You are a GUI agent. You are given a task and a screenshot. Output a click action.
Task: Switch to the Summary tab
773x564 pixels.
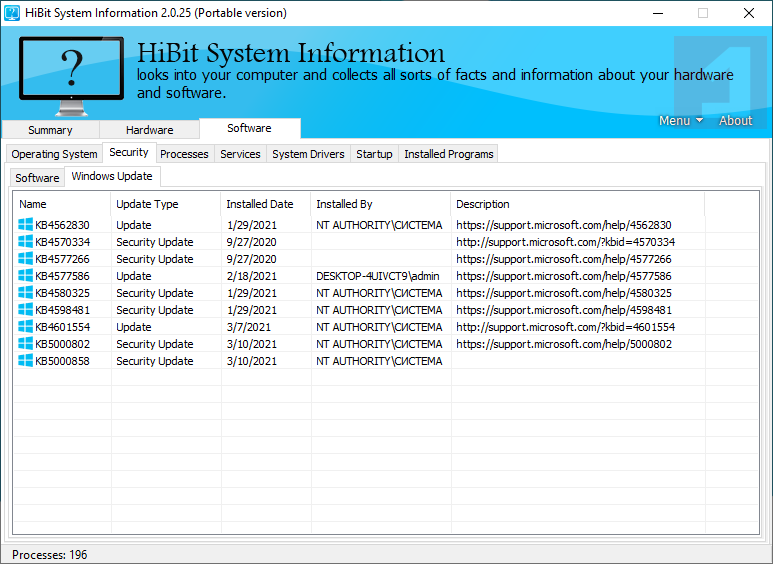pos(50,130)
